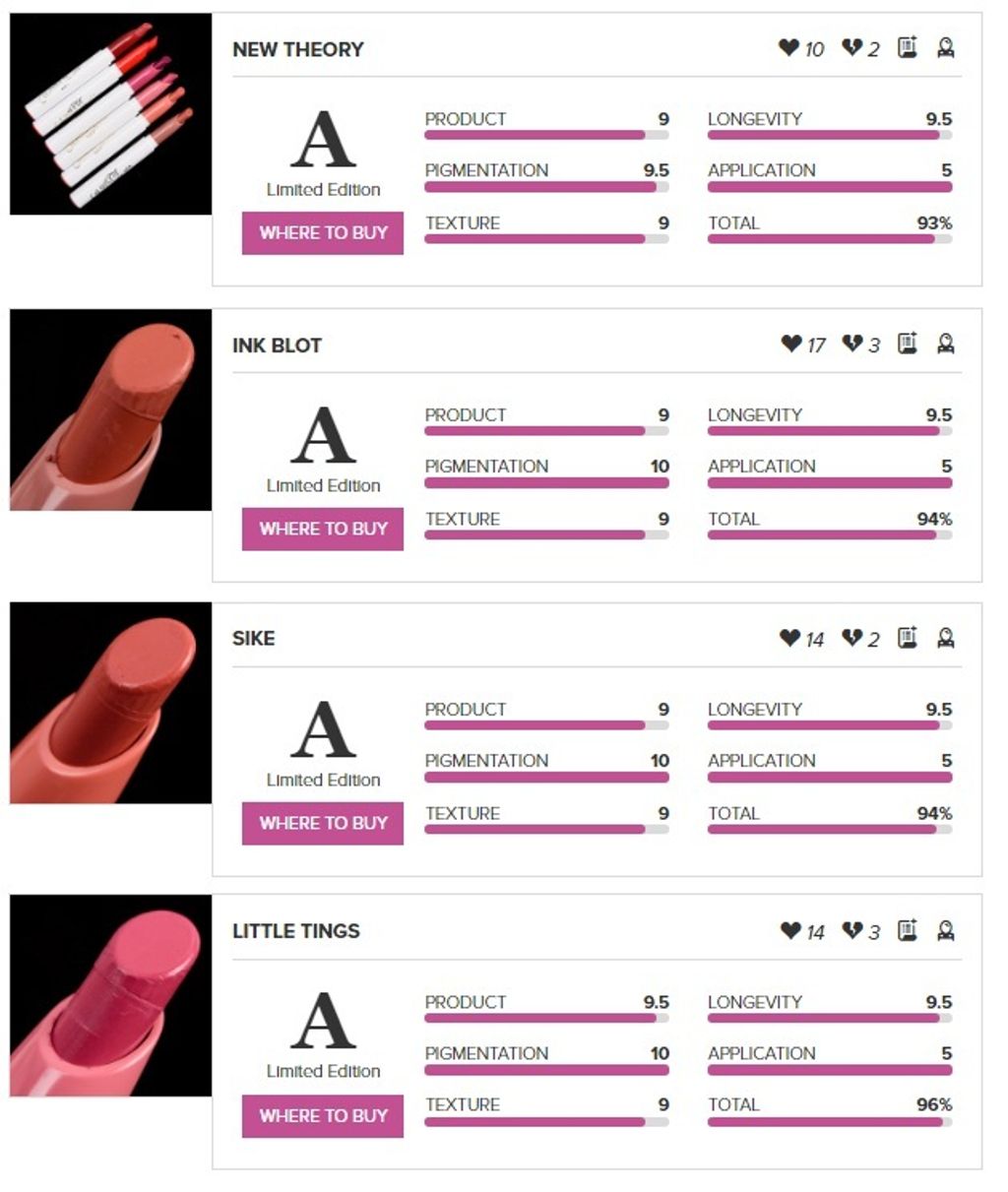Add Ink Blot to list icon
This screenshot has height=1192, width=1008.
point(908,344)
